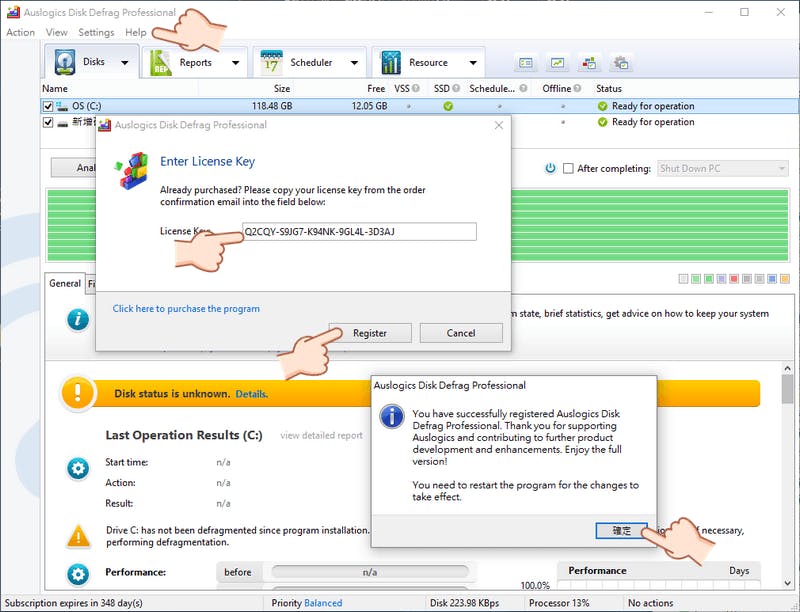Enable the After completing checkbox

point(569,169)
